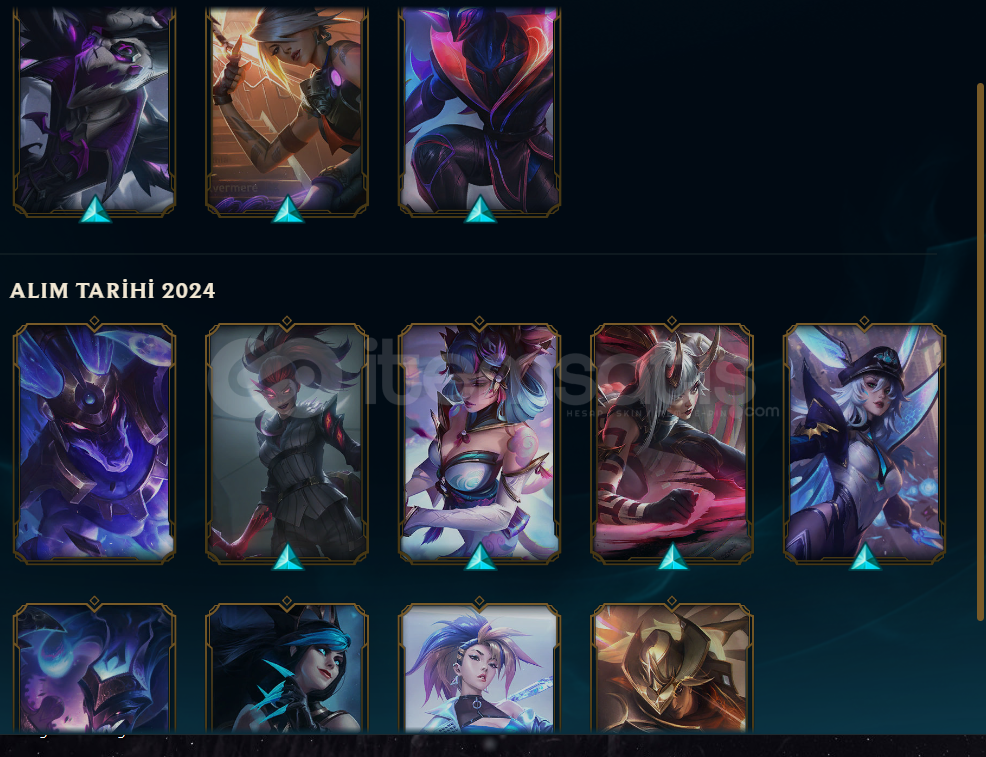Select winged woman with officer cap skin
Image resolution: width=986 pixels, height=757 pixels.
[864, 443]
